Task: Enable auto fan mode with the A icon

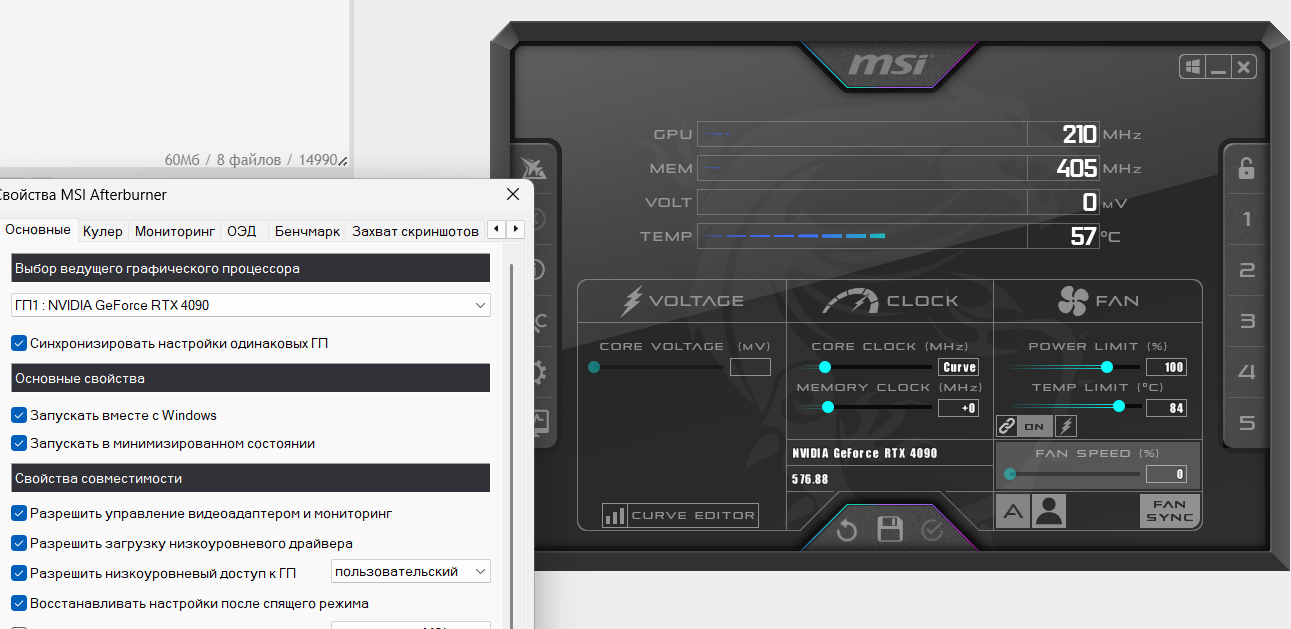Action: pos(1013,512)
